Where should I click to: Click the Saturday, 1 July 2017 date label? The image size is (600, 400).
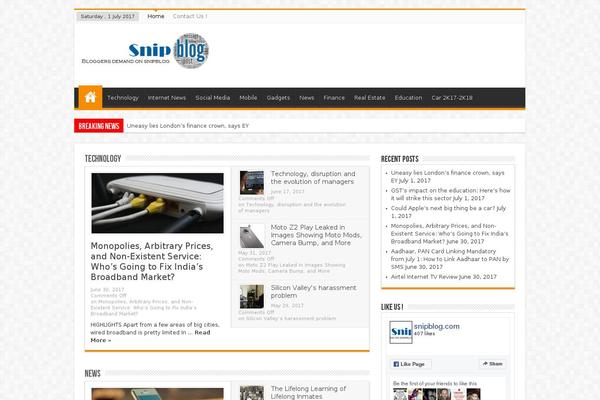point(108,16)
